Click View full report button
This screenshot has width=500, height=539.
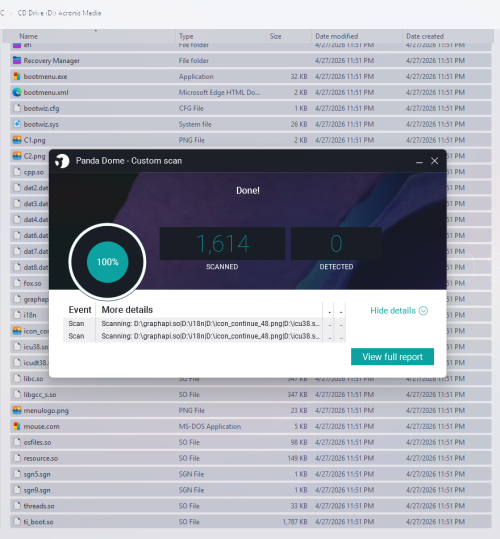point(392,357)
